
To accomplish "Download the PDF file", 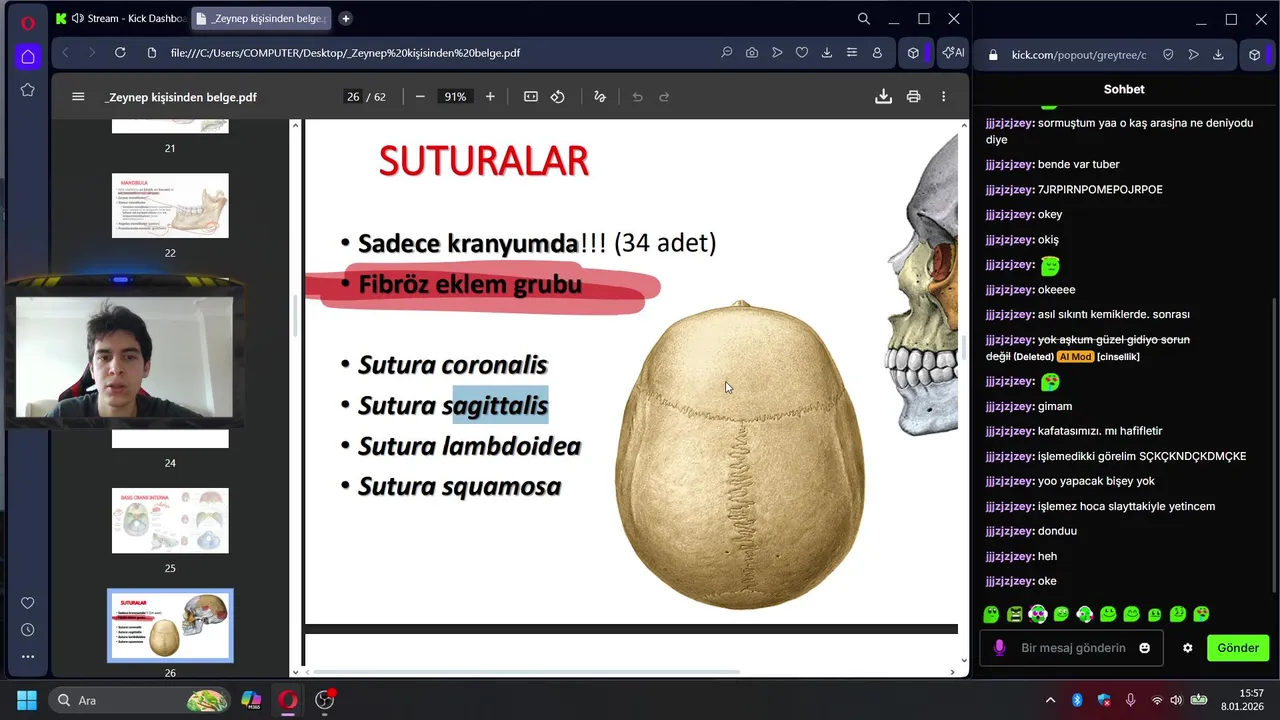I will [x=883, y=97].
